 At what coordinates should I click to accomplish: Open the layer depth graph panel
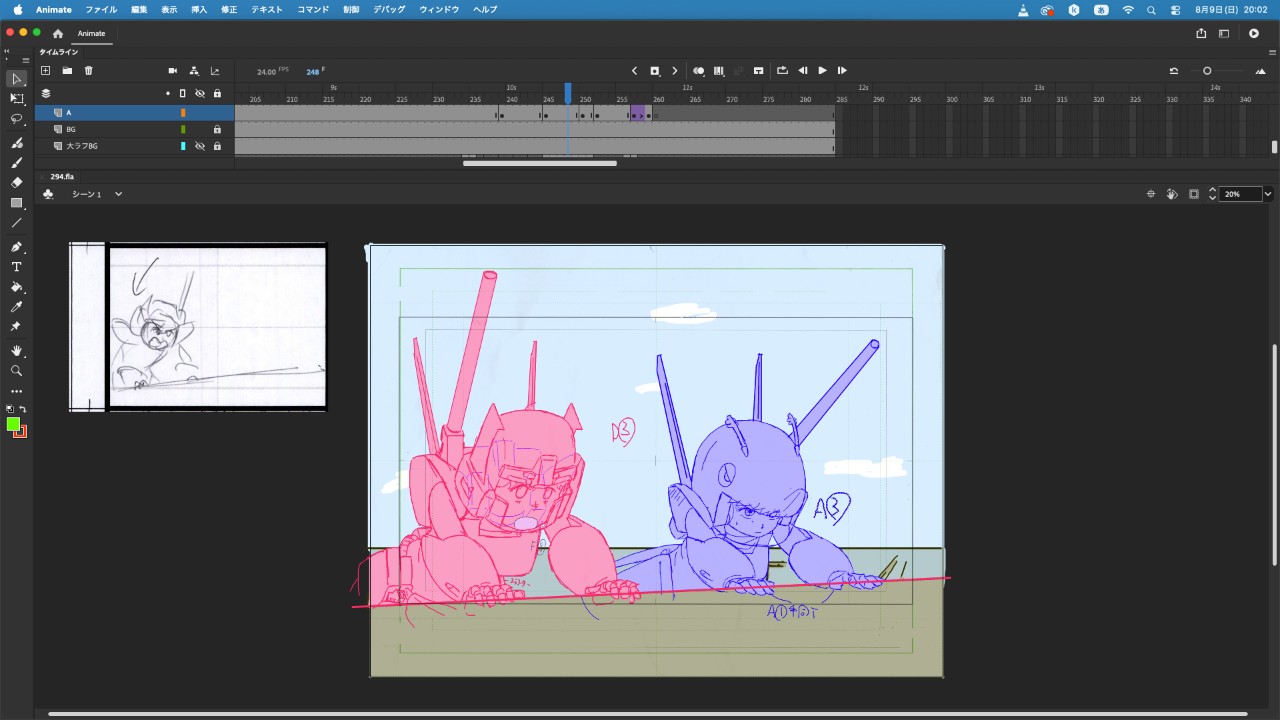point(215,71)
